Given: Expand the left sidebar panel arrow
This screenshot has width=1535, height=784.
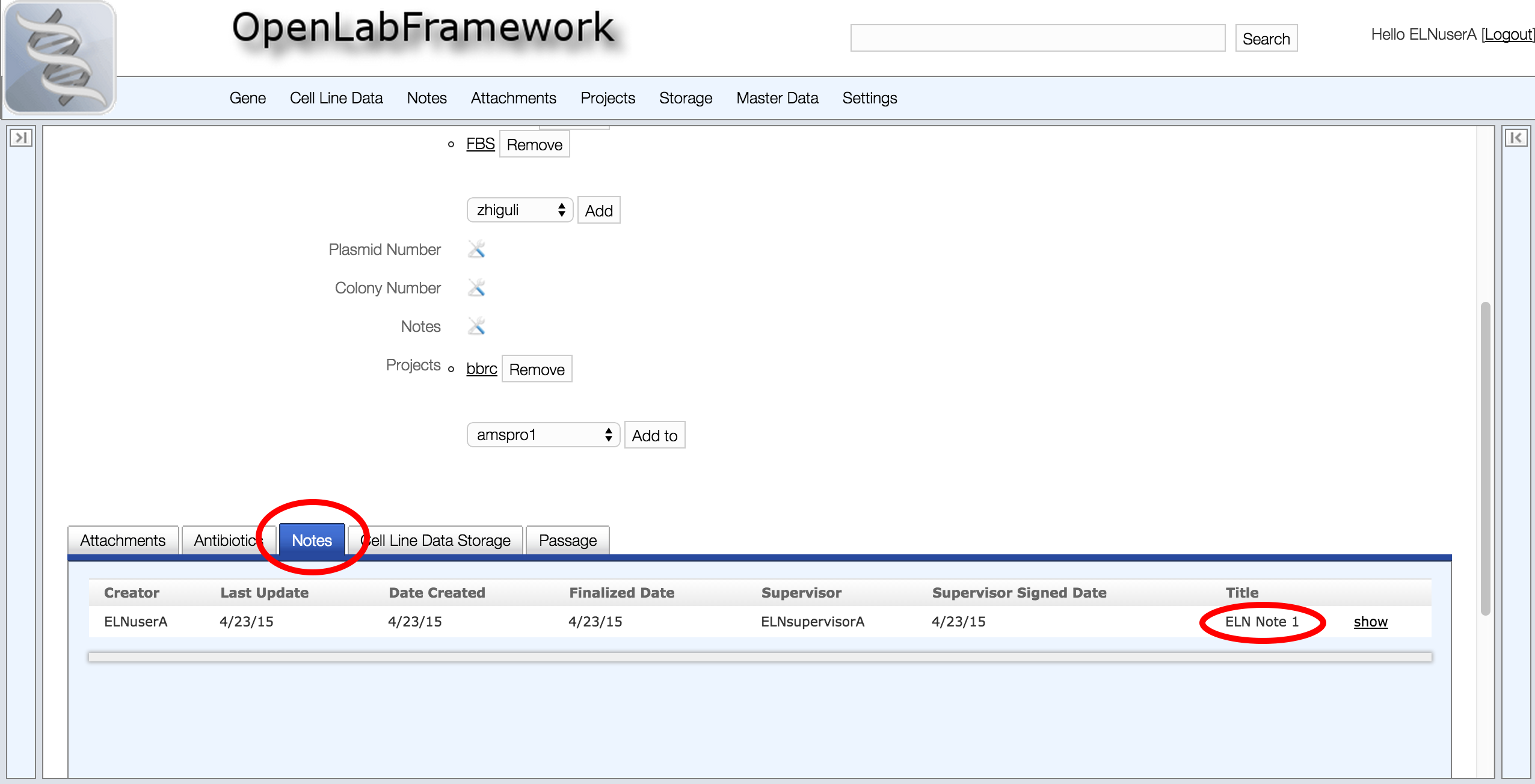Looking at the screenshot, I should pyautogui.click(x=20, y=138).
